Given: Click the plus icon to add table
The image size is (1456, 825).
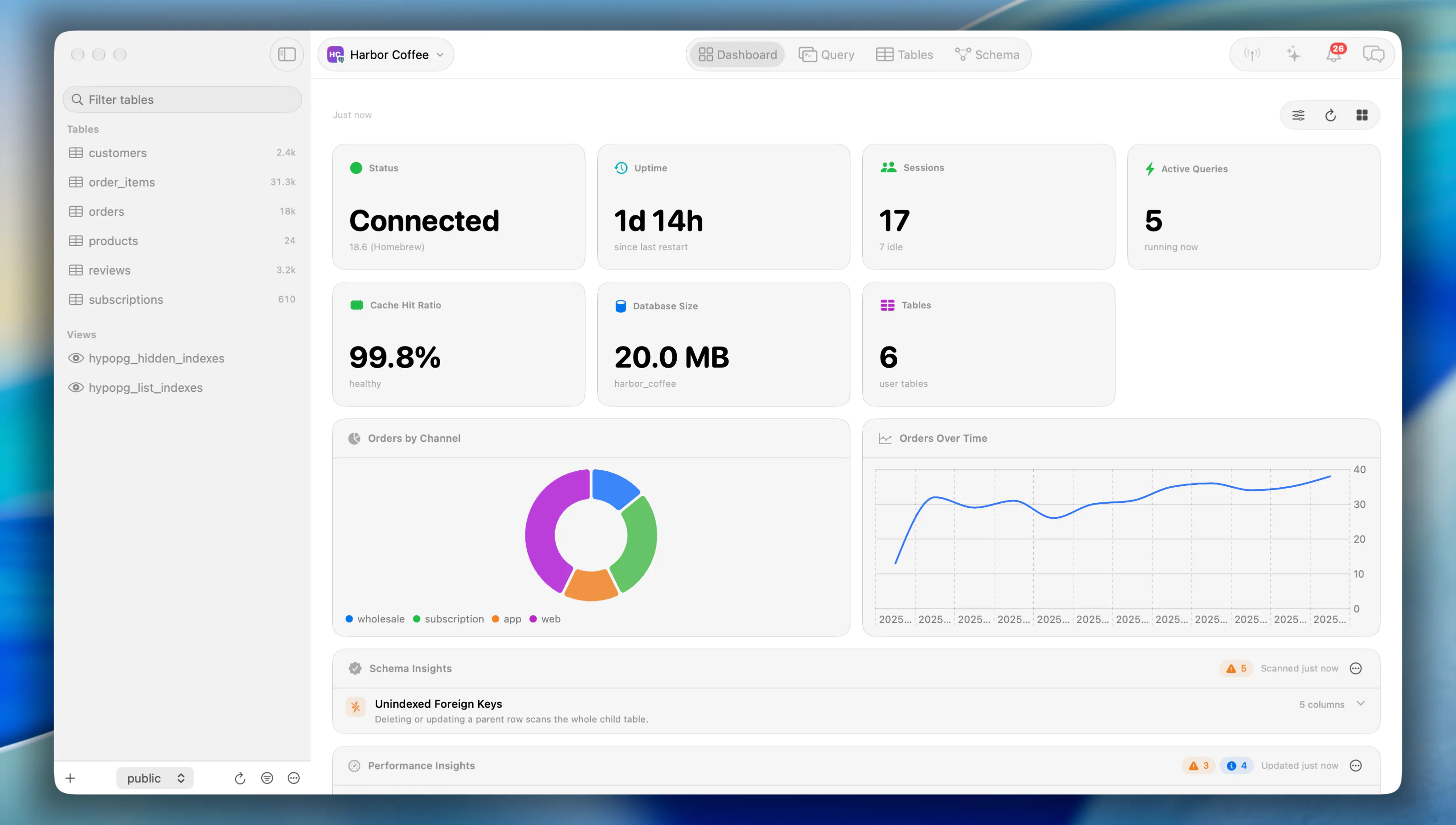Looking at the screenshot, I should 70,778.
